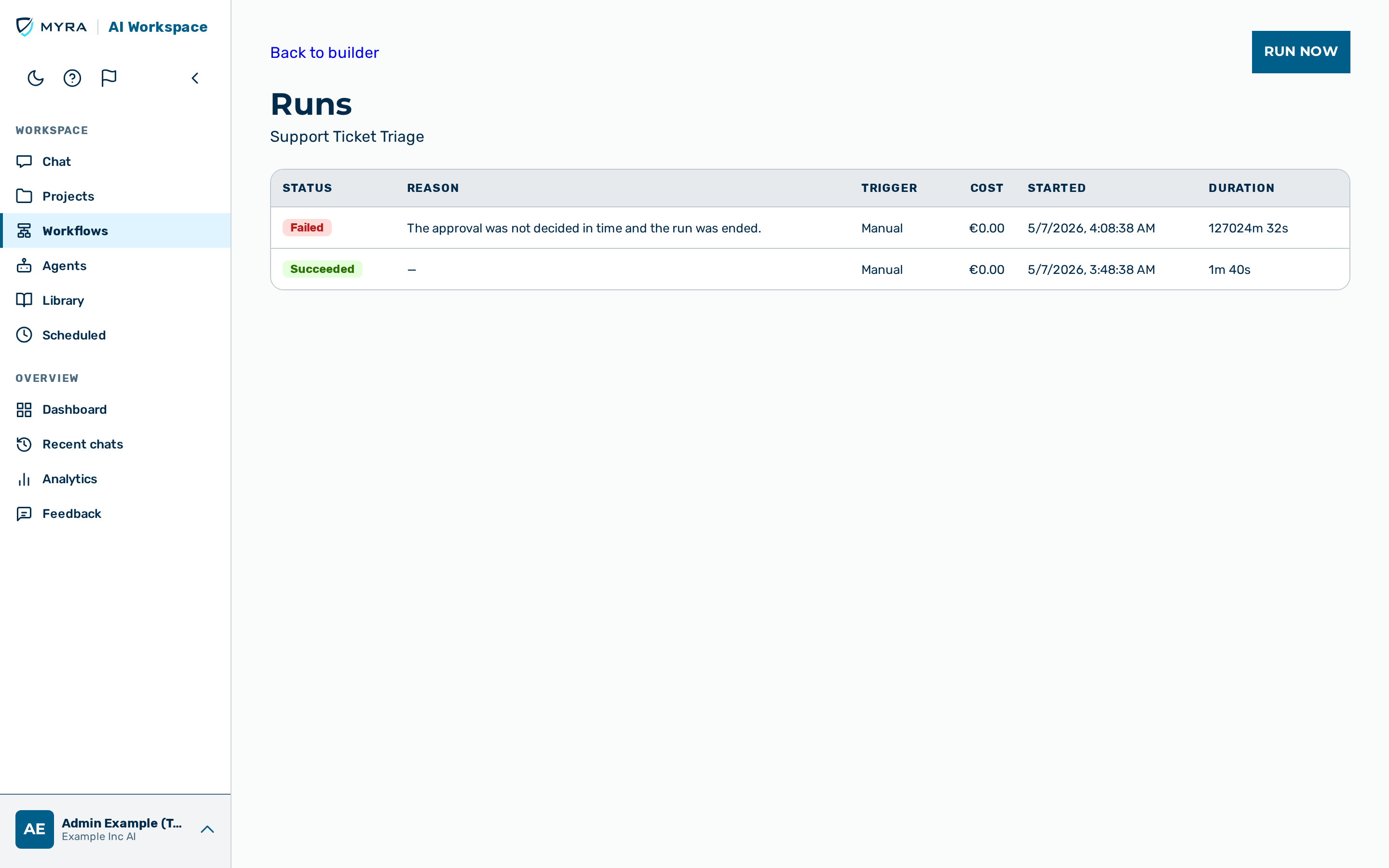The image size is (1389, 868).
Task: Toggle dark mode with the moon icon
Action: pos(36,78)
